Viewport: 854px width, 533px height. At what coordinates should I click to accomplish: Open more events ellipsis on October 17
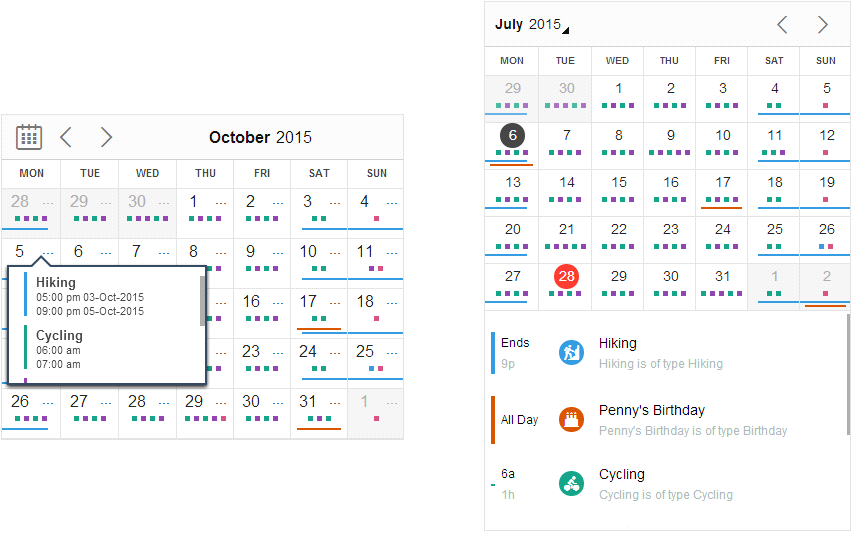335,304
